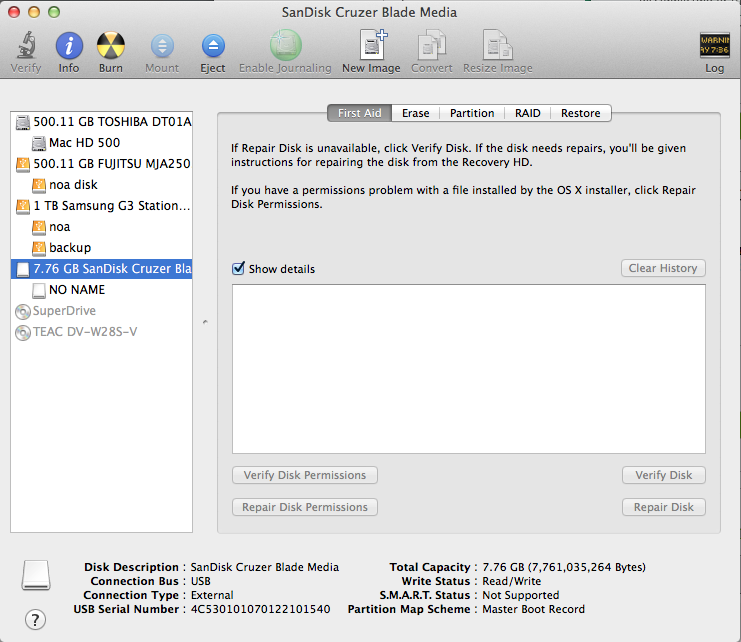Screen dimensions: 741x642
Task: Click the Resize Image toolbar icon
Action: pos(497,45)
